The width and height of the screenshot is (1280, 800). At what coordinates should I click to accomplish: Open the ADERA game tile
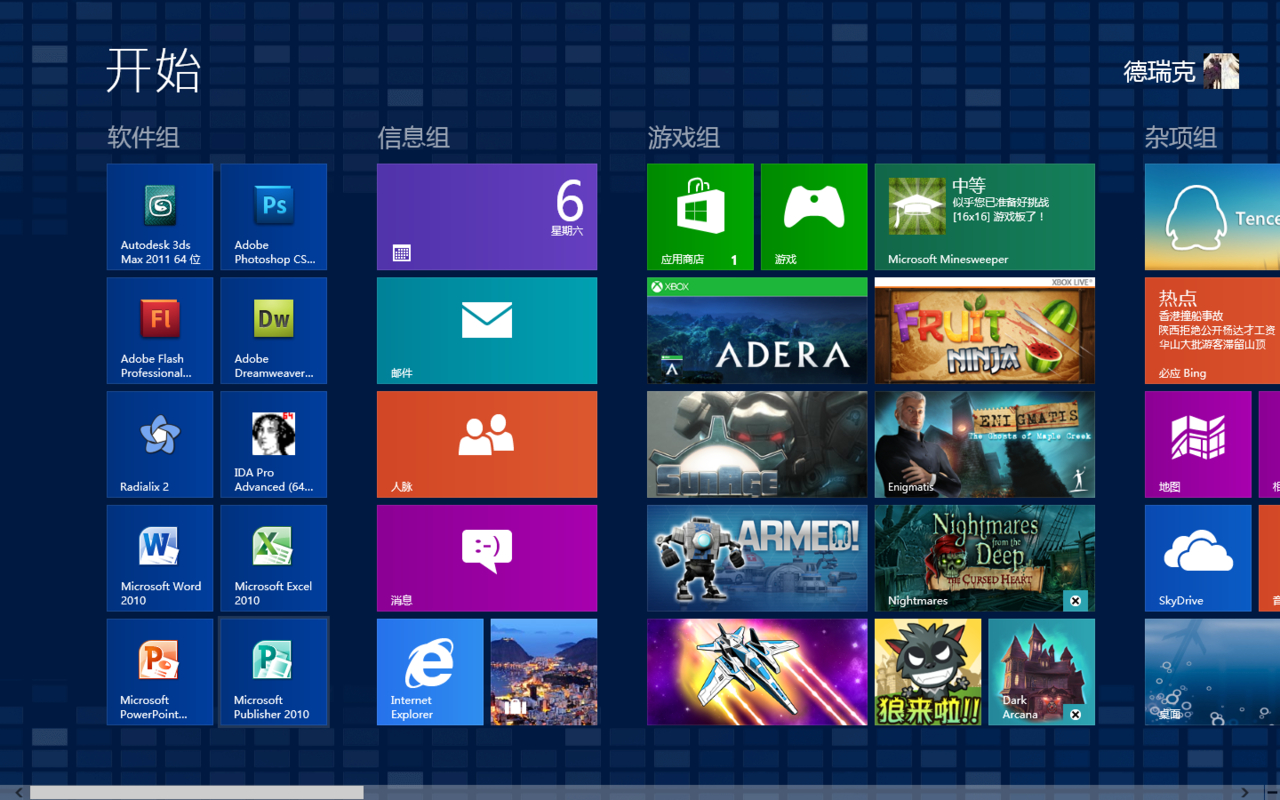757,331
